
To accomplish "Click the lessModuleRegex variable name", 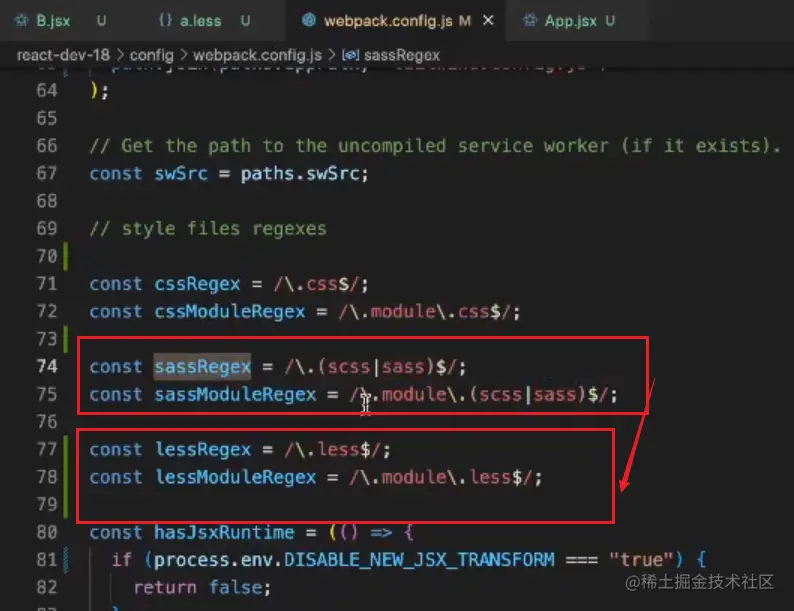I will 235,477.
